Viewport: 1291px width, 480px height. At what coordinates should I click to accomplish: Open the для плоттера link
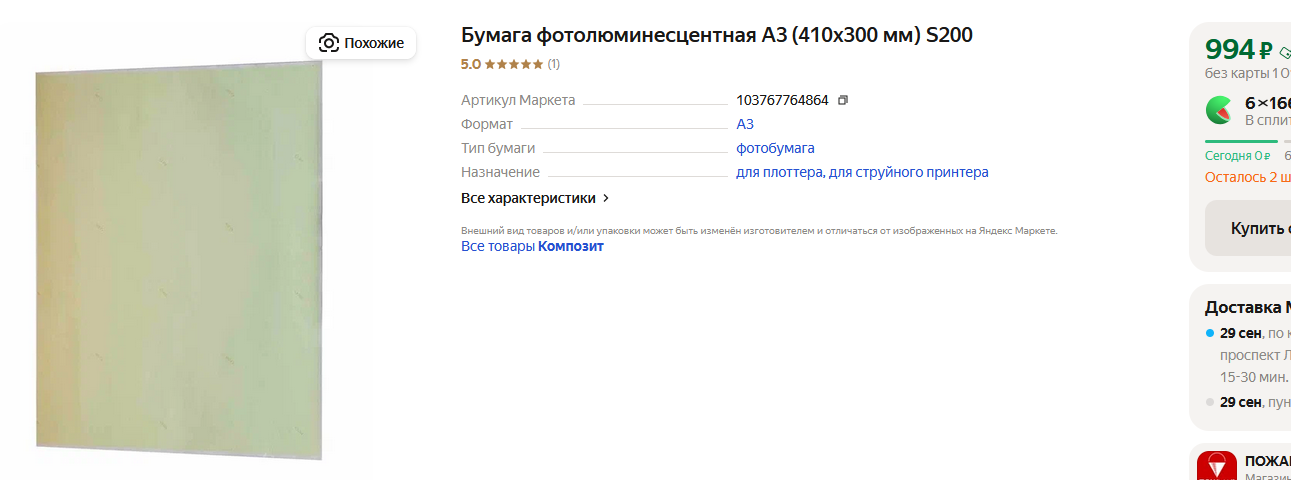(780, 172)
